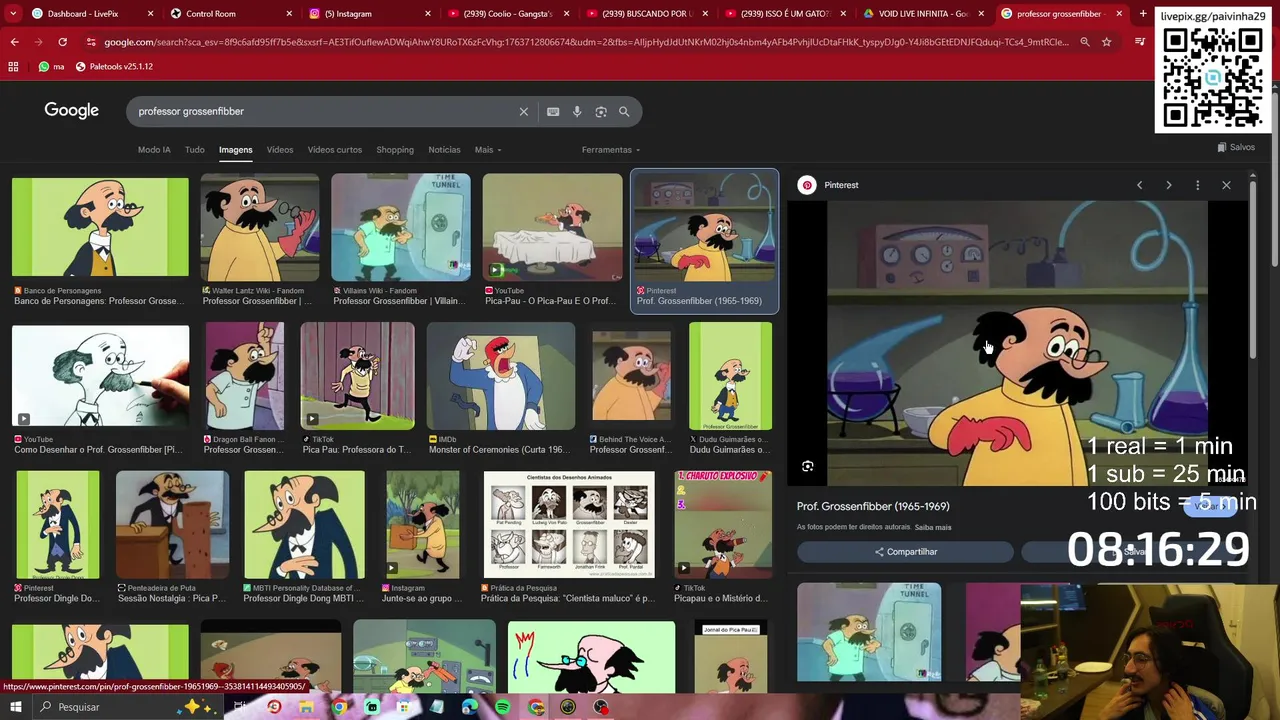Image resolution: width=1280 pixels, height=720 pixels.
Task: Open the Paletools v25.1.12 bookmark
Action: [x=114, y=66]
